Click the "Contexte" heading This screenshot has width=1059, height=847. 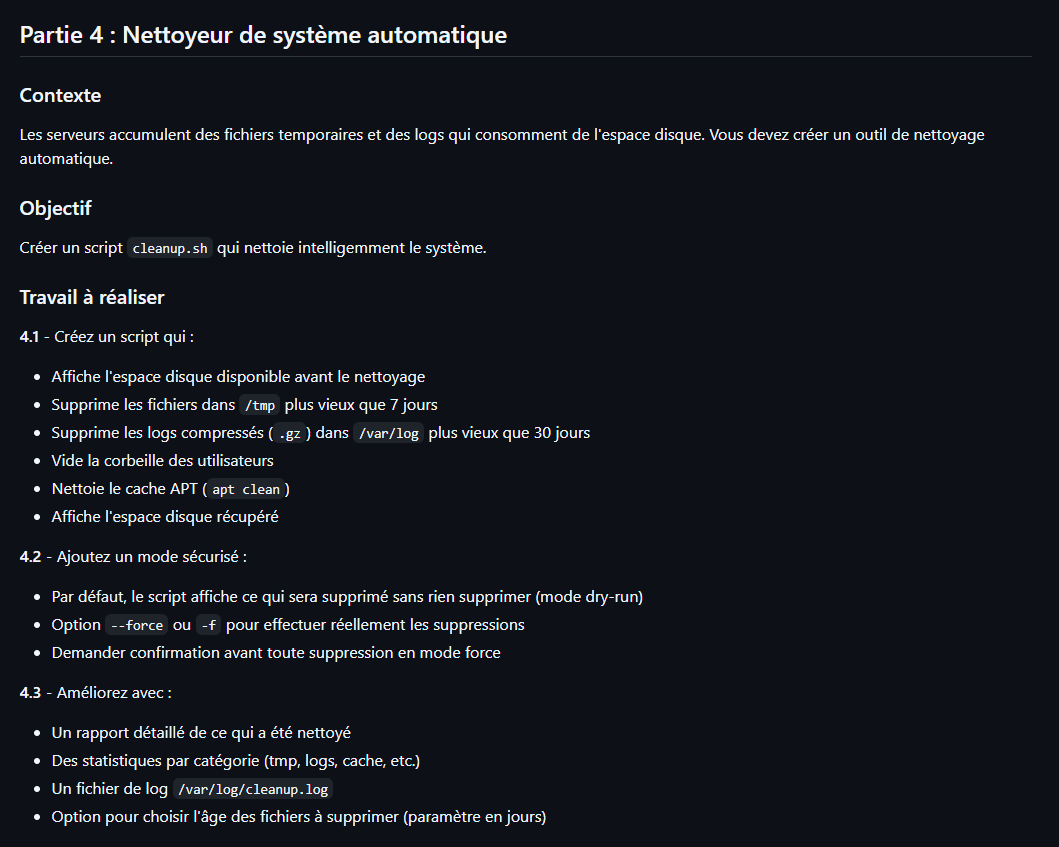click(x=60, y=96)
